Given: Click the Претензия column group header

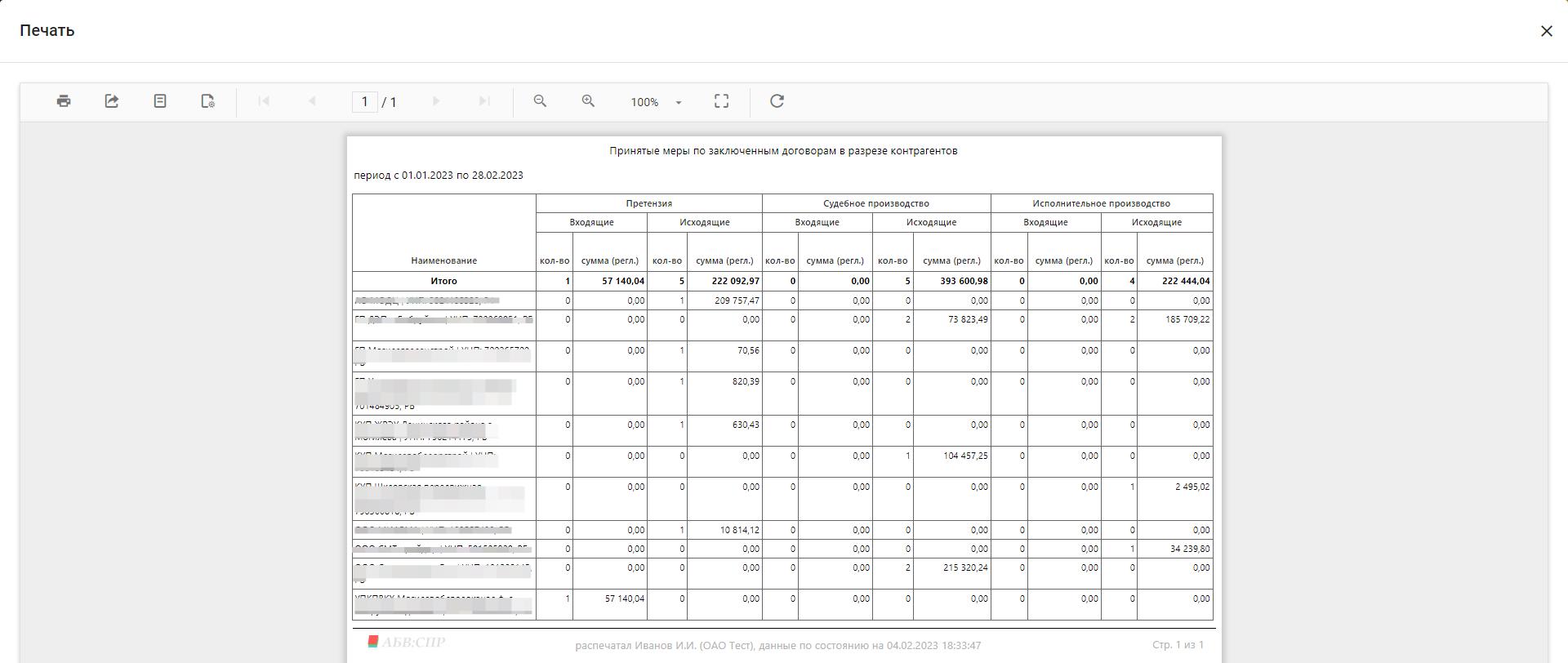Looking at the screenshot, I should [x=648, y=203].
